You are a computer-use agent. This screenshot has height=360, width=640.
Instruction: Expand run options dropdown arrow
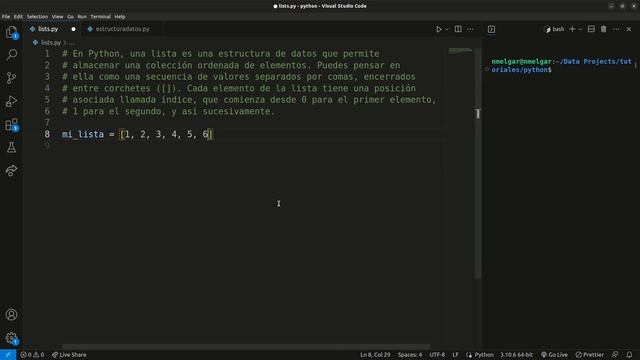447,29
